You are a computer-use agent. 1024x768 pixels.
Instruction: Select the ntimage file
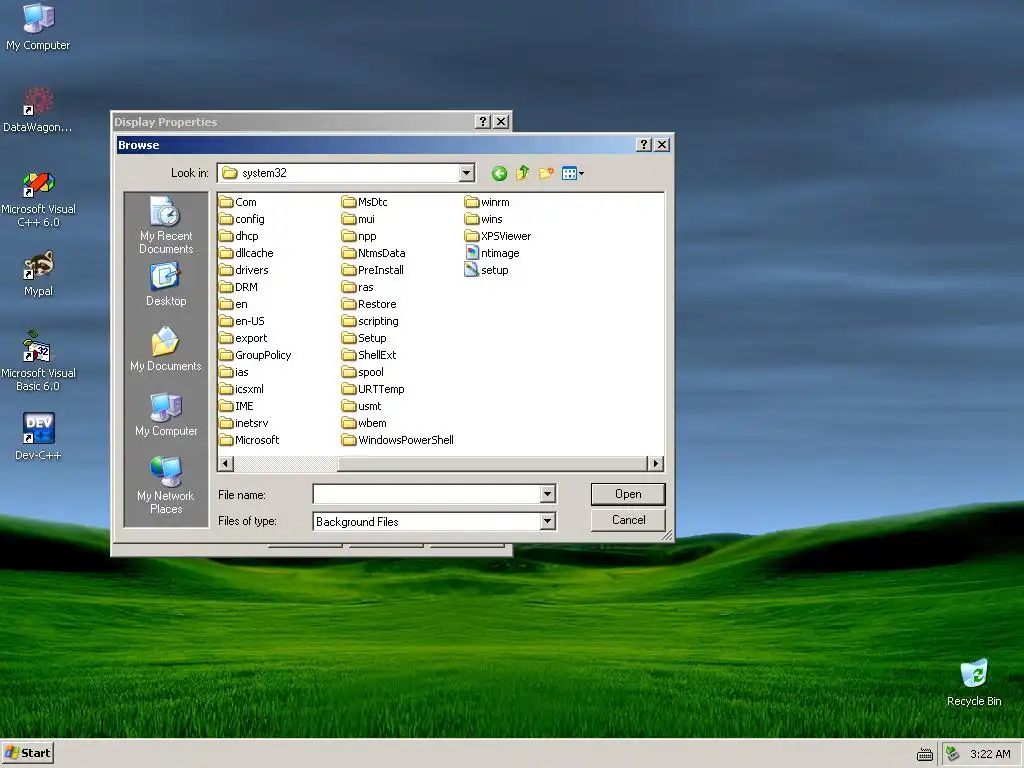[492, 253]
